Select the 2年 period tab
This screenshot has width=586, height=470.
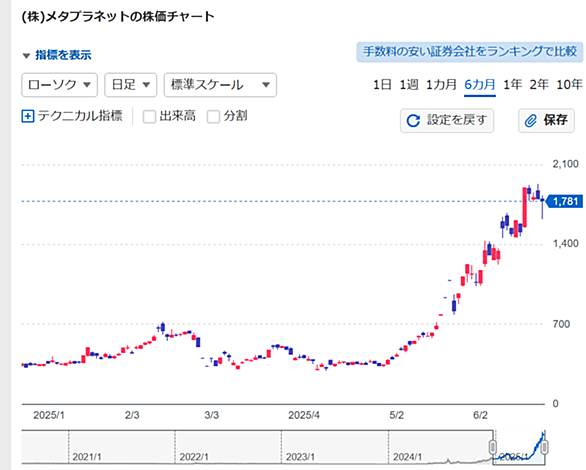539,85
